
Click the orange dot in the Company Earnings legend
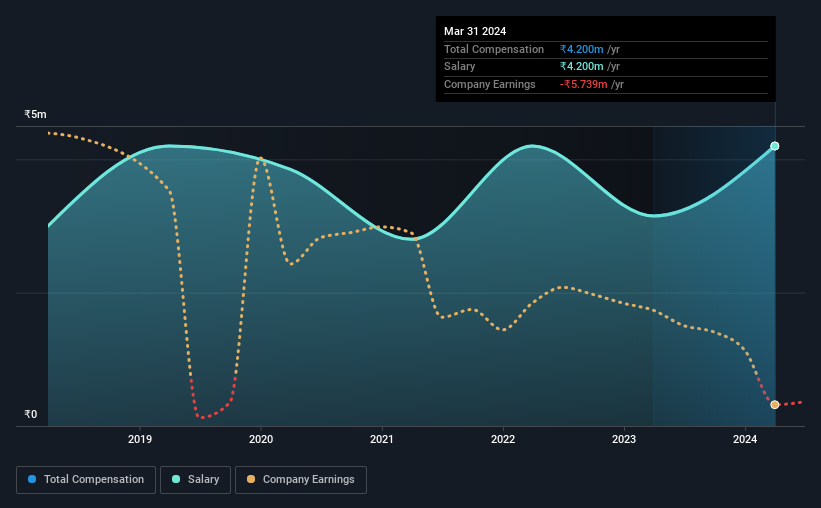[x=251, y=479]
